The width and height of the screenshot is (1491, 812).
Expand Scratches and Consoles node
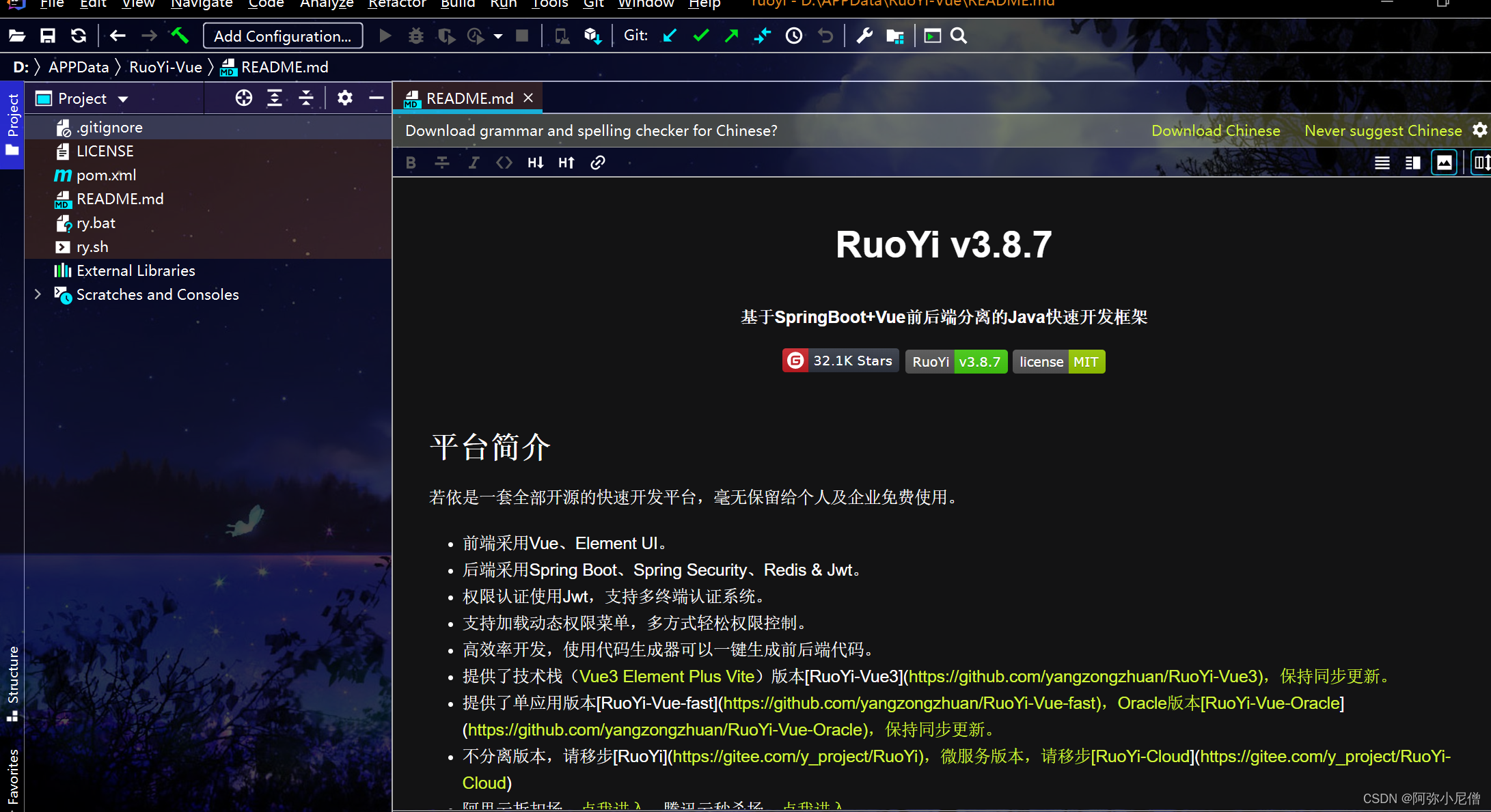pos(38,294)
